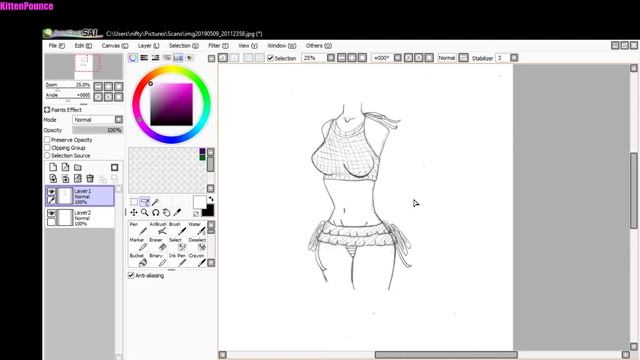
Task: Open the Selection menu
Action: 184,46
